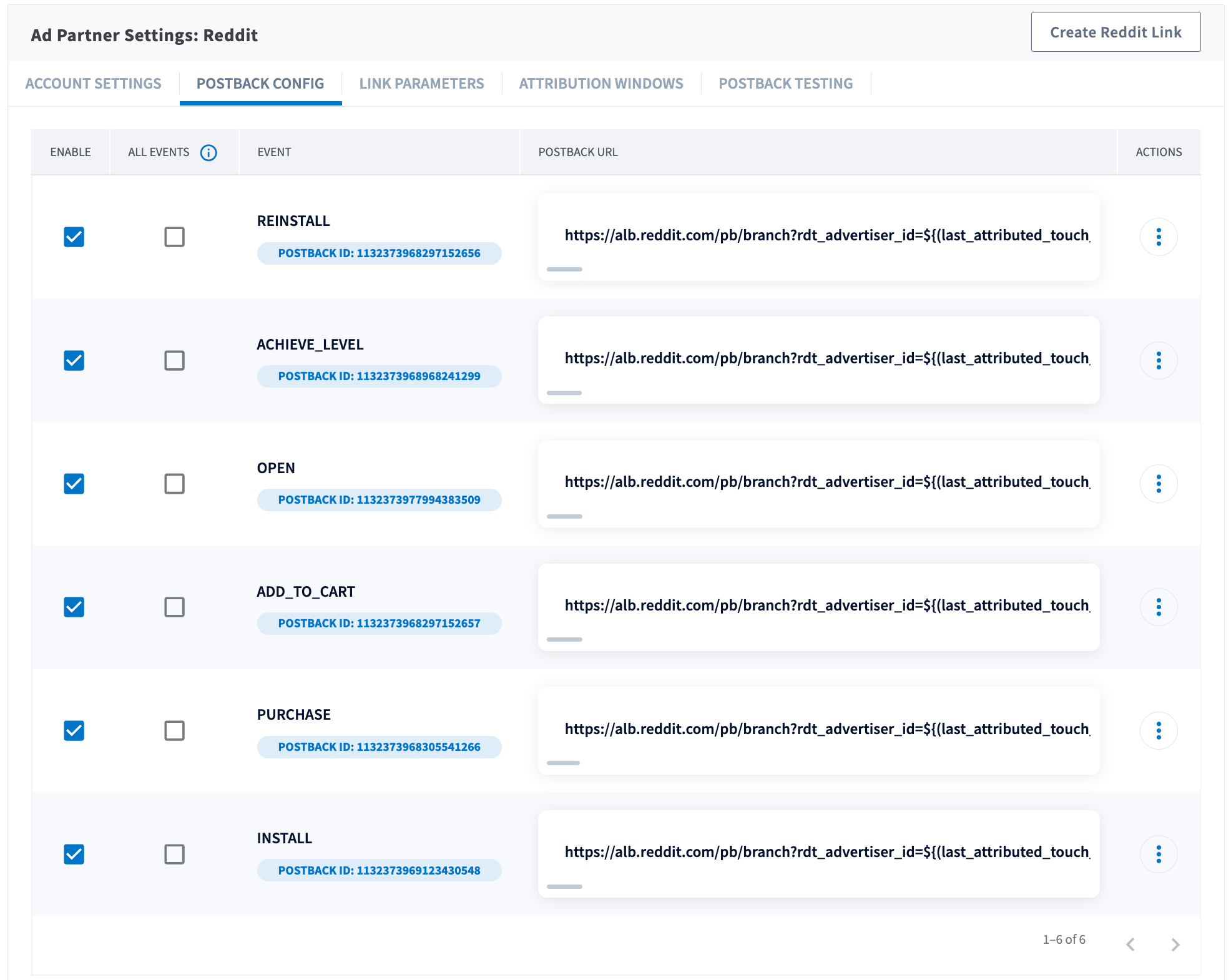Screen dimensions: 1231x980
Task: Open actions menu for ACHIEVE_LEVEL row
Action: 1158,360
